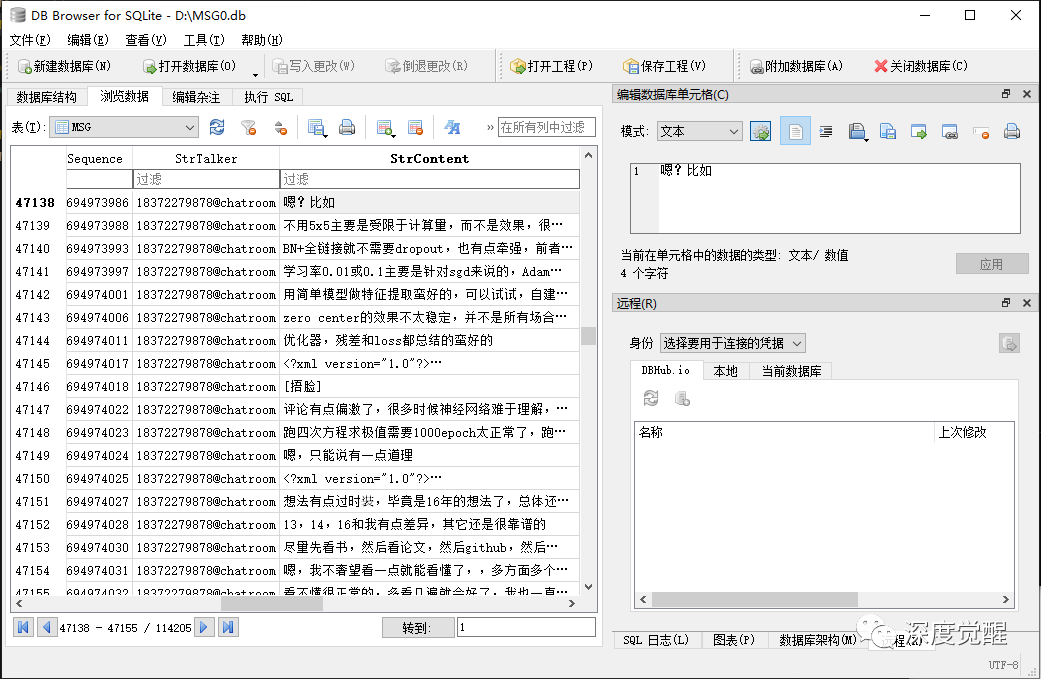
Task: Click the go to first record button
Action: 23,627
